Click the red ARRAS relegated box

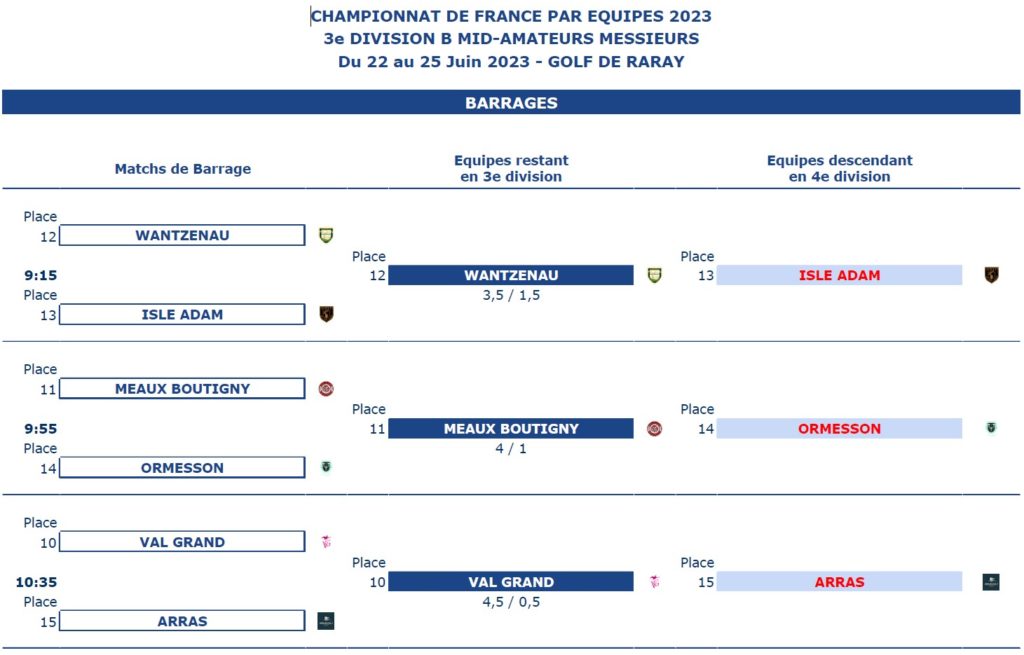(x=839, y=582)
